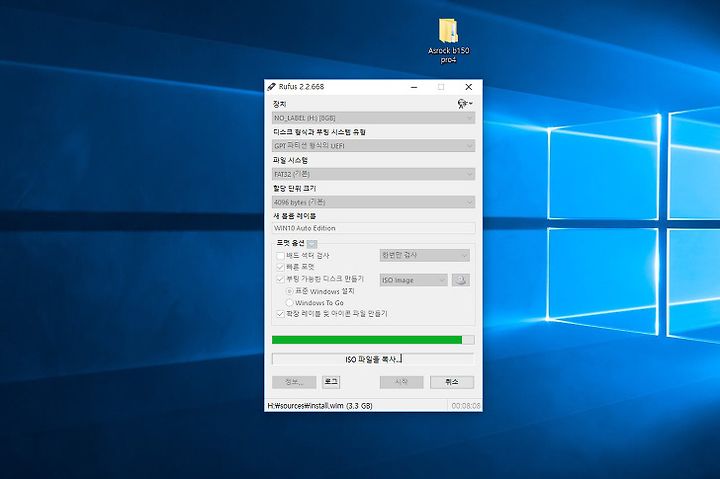
Task: Click the WIN10 Auto Edition volume label field
Action: 373,228
